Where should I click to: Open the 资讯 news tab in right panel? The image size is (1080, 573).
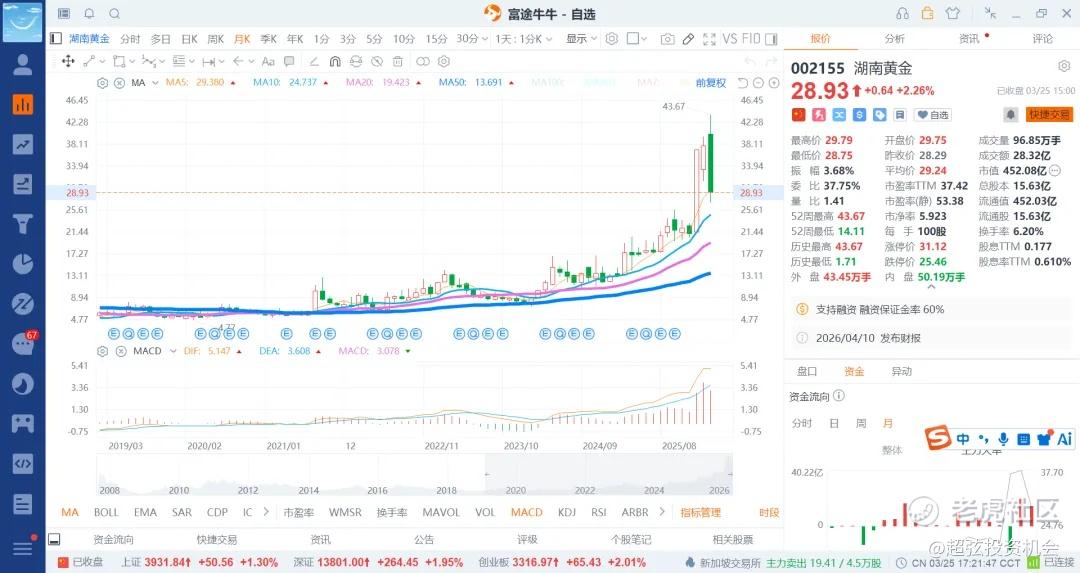coord(969,39)
